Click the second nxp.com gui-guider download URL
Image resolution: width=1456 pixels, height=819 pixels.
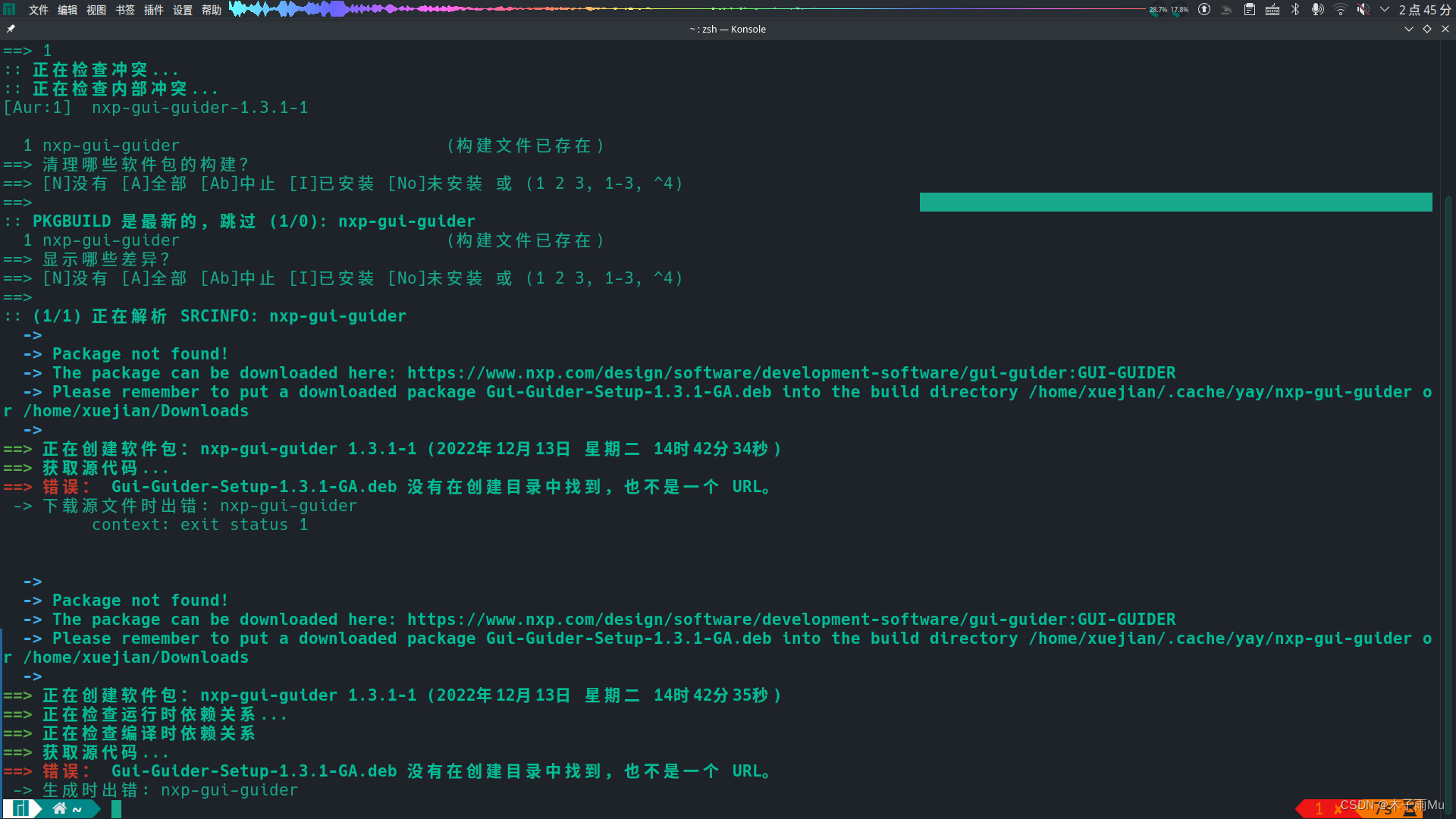point(792,620)
